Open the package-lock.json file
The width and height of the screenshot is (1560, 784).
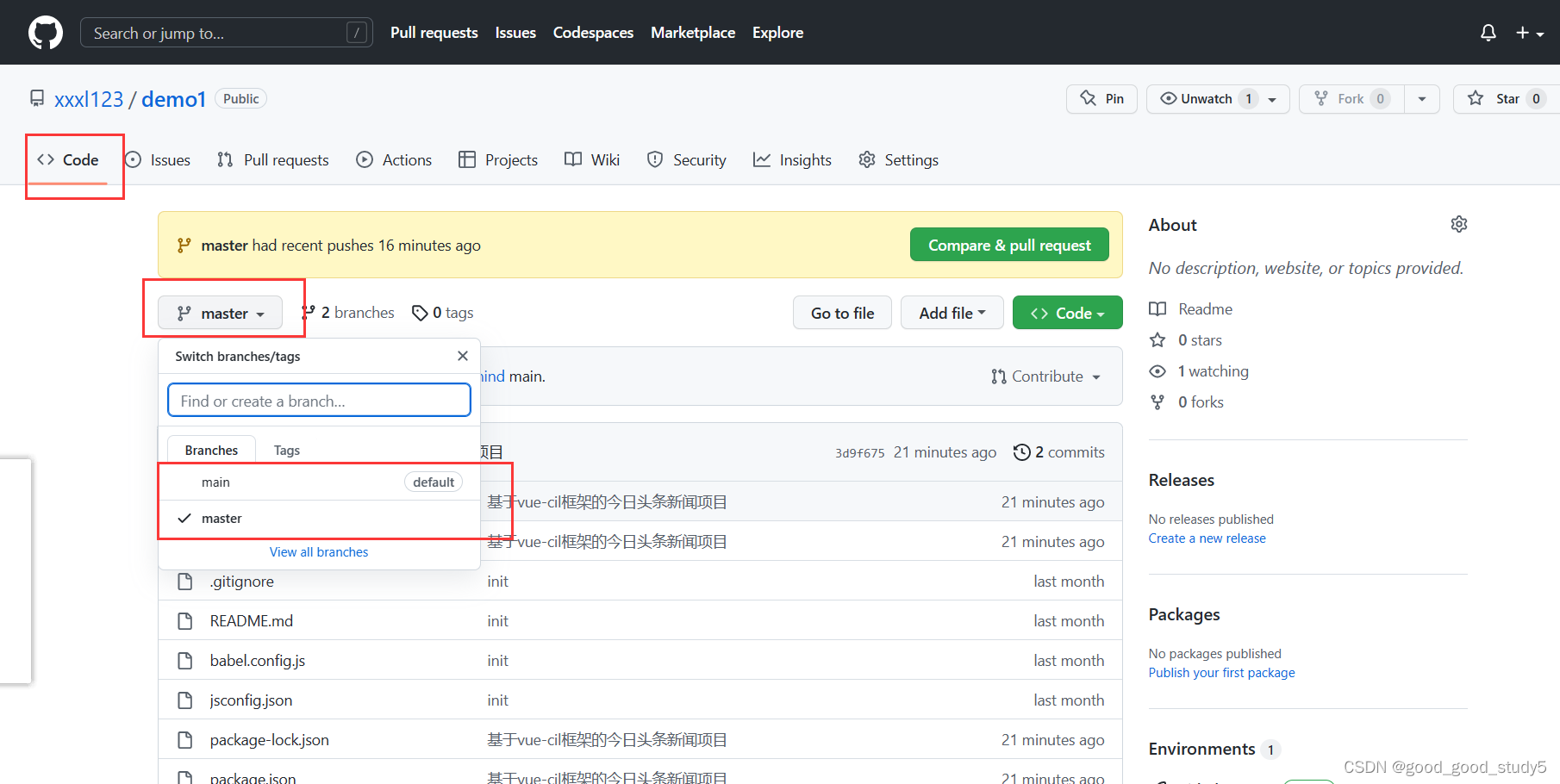[269, 740]
